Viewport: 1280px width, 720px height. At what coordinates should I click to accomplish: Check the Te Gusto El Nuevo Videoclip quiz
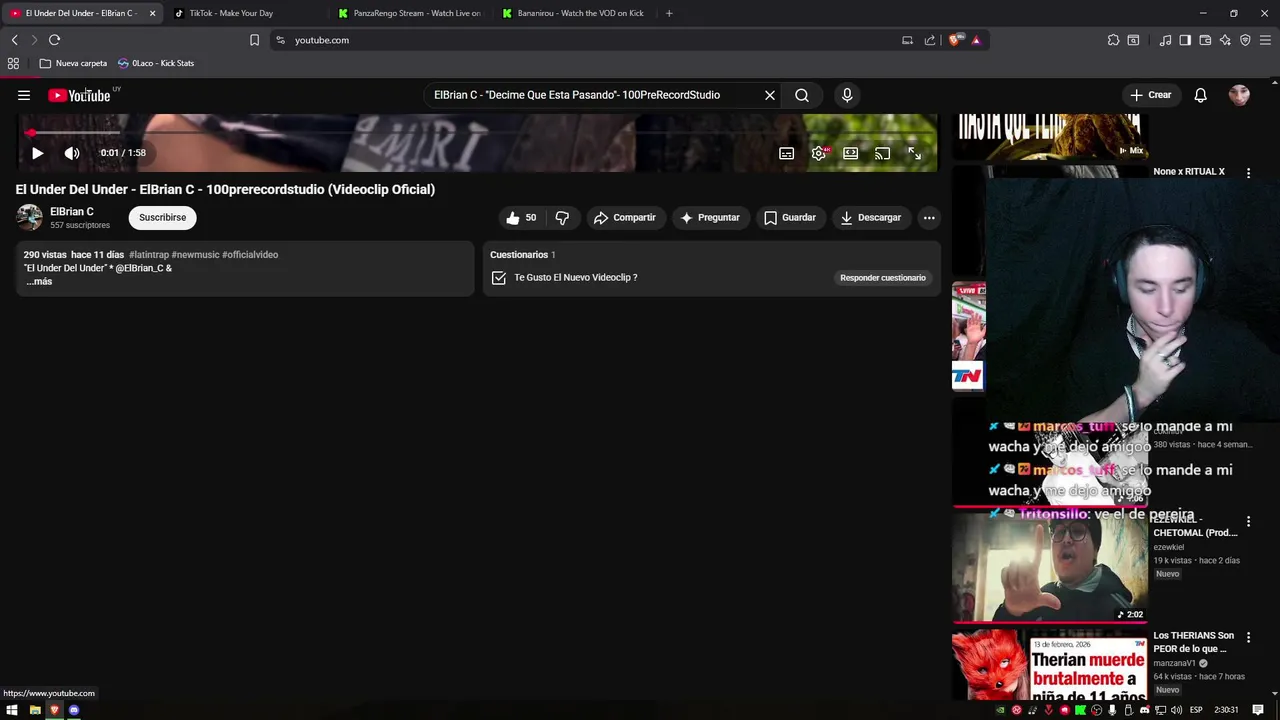499,277
